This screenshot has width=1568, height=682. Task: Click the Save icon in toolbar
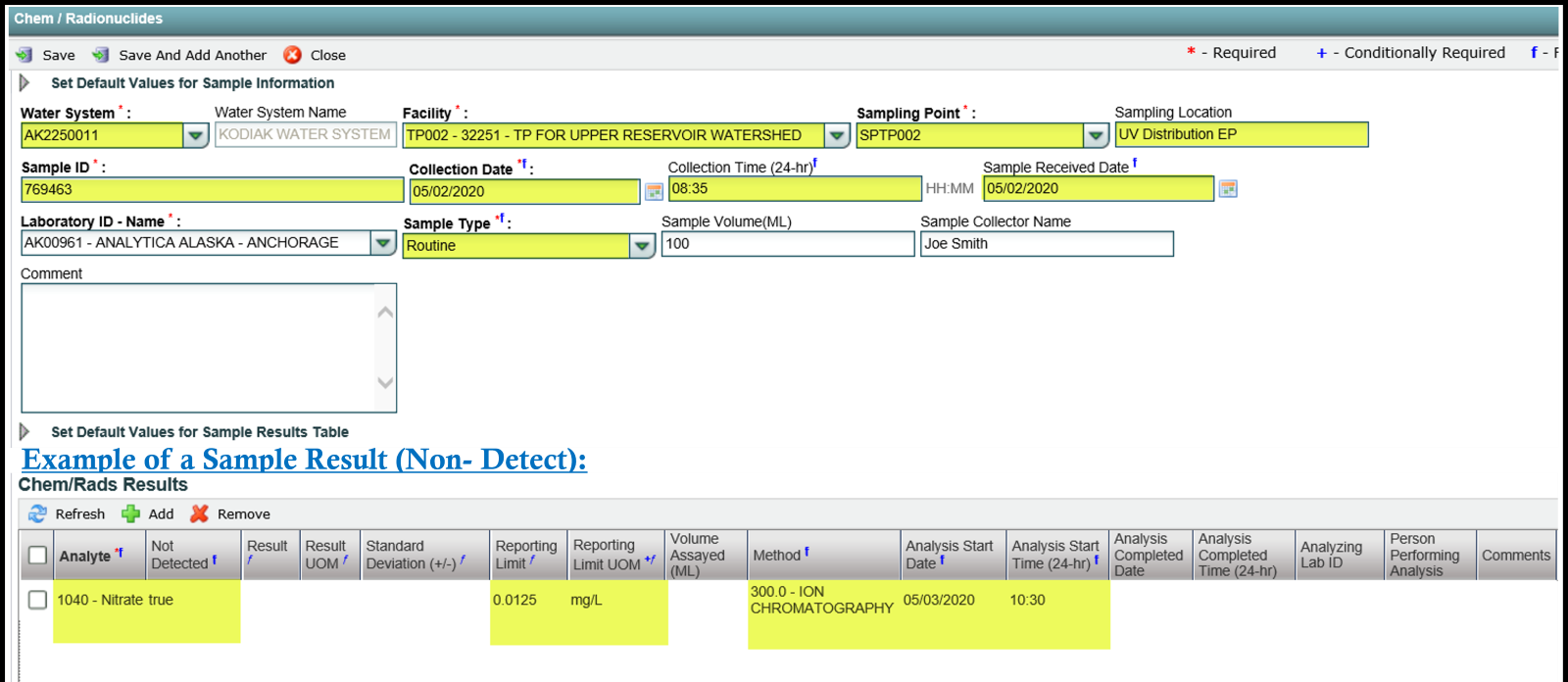pyautogui.click(x=24, y=55)
